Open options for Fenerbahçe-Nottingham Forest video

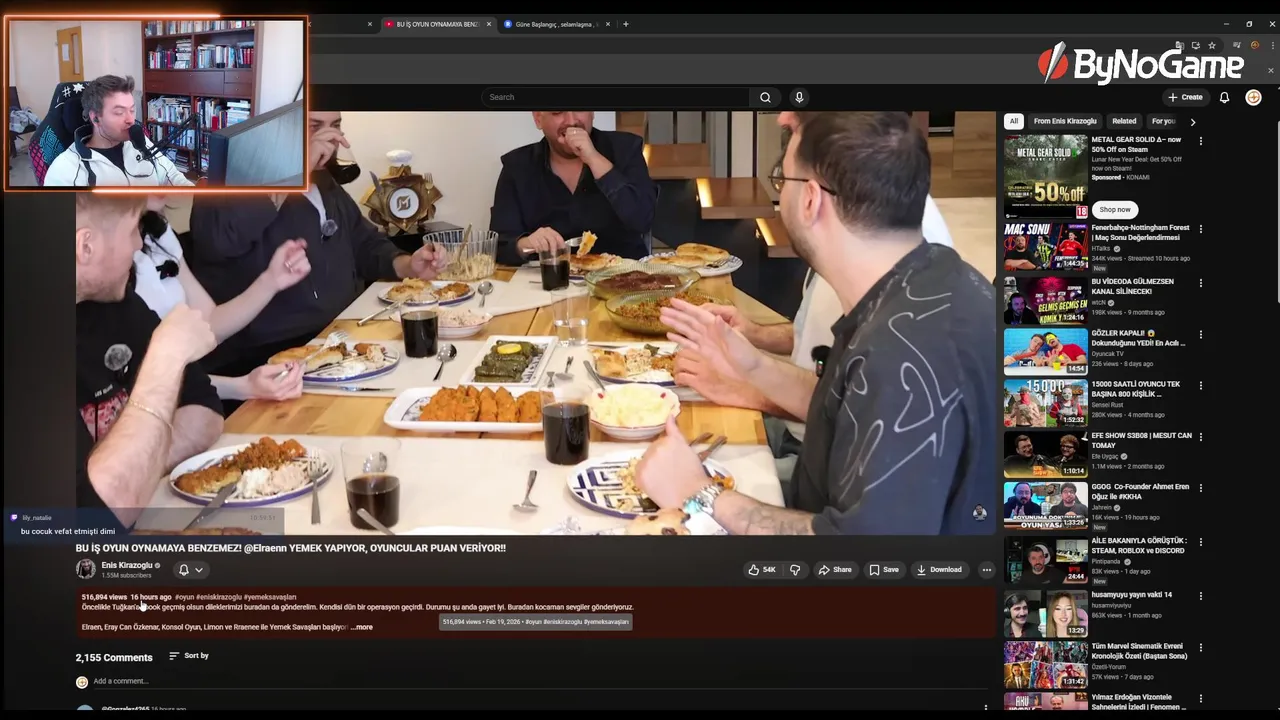click(x=1201, y=230)
